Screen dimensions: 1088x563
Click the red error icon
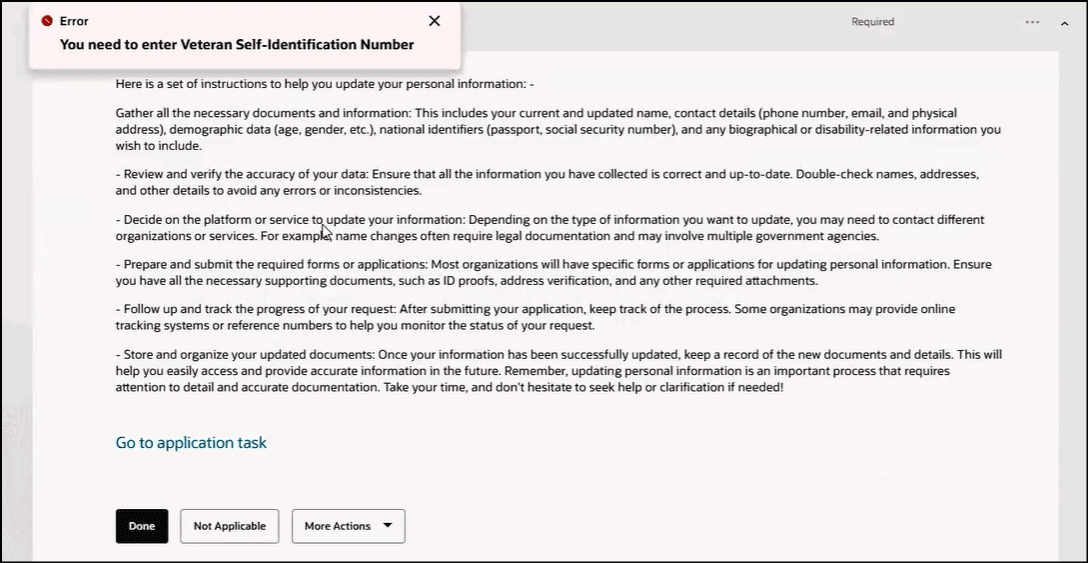47,21
